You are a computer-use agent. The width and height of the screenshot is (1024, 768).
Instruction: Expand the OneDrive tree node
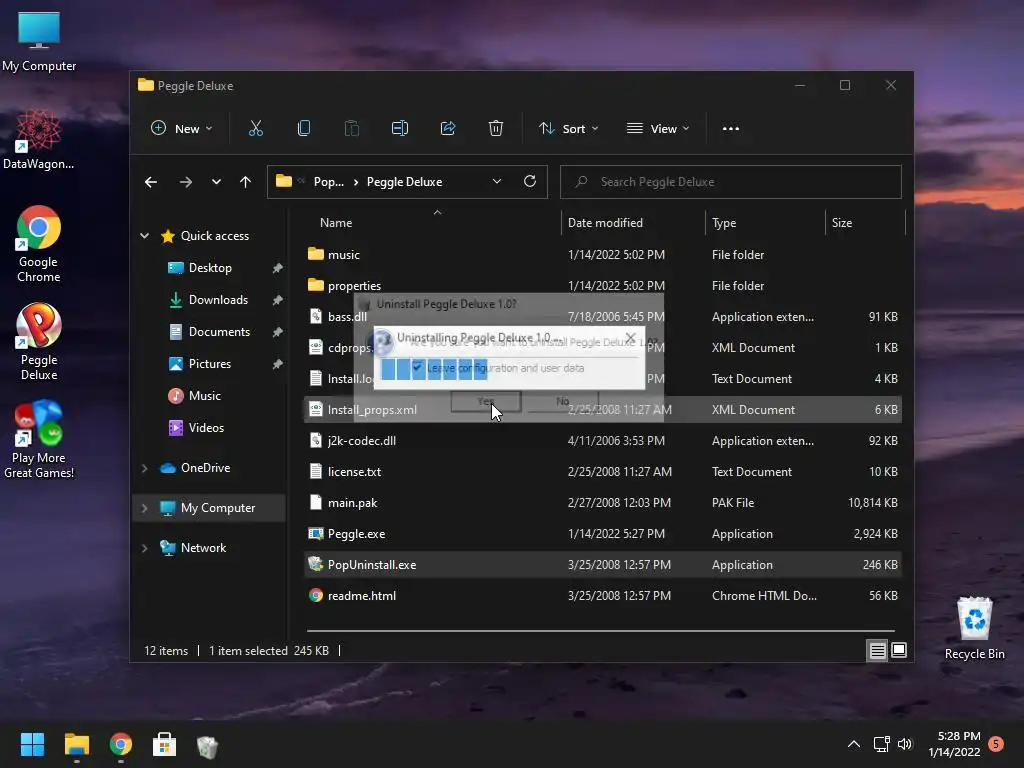pyautogui.click(x=144, y=468)
